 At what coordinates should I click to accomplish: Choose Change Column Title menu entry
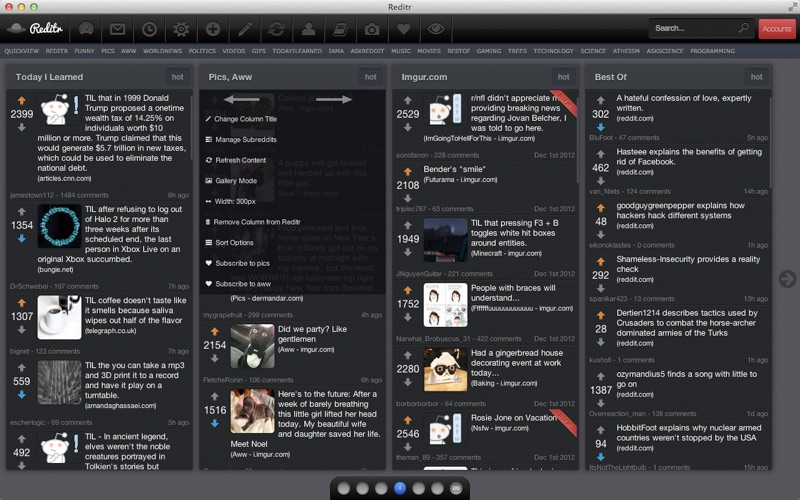[x=241, y=119]
